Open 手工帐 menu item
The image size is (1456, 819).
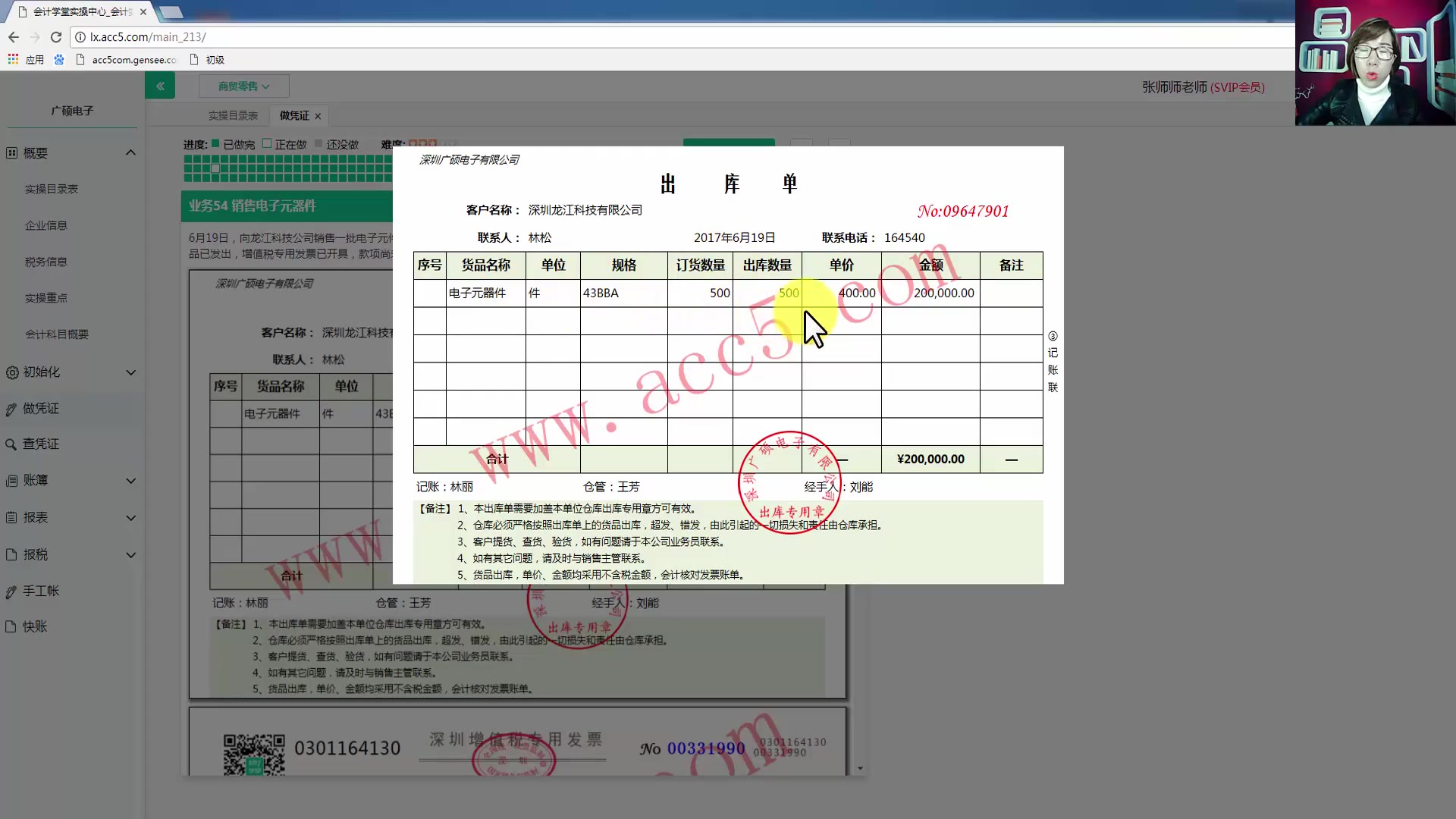(41, 591)
